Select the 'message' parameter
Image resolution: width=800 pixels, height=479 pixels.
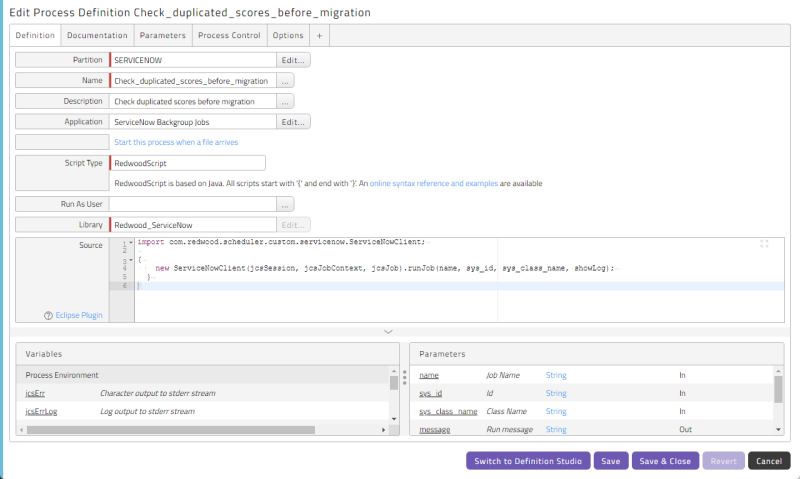[x=435, y=430]
